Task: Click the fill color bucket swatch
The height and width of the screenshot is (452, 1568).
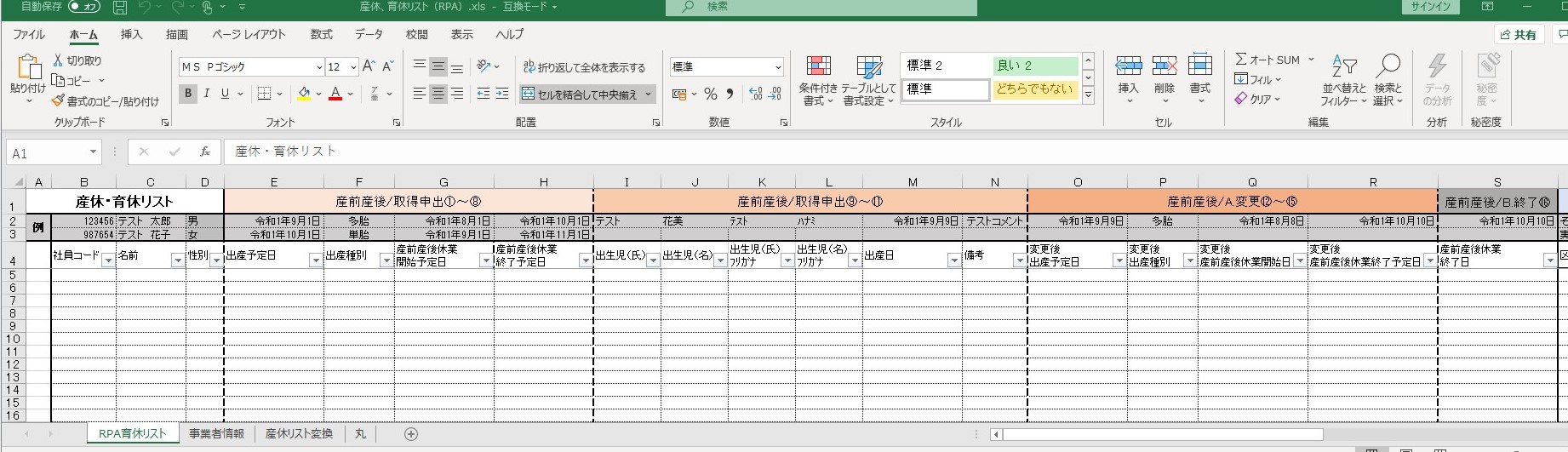Action: click(304, 94)
